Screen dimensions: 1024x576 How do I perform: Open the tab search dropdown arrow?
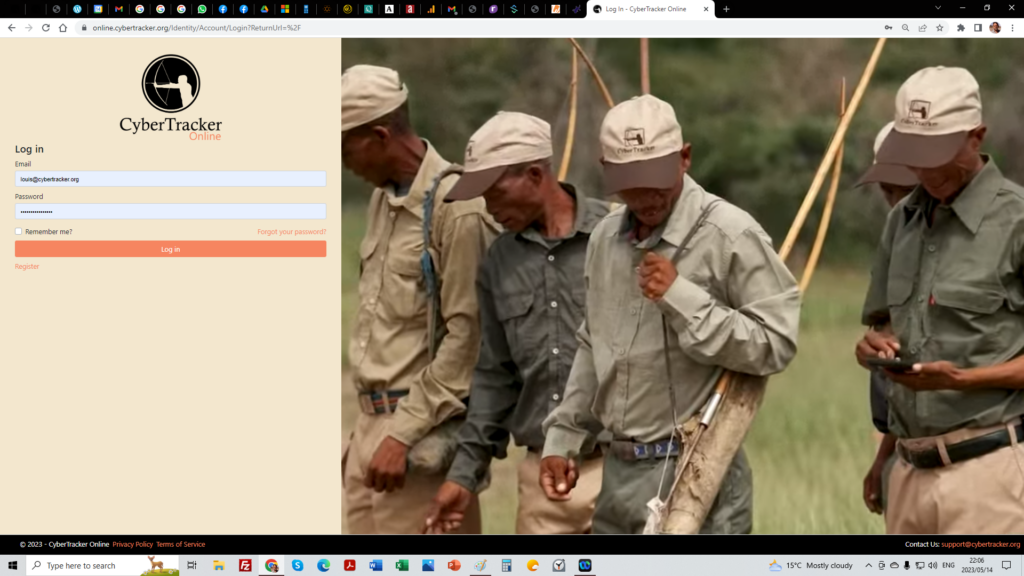(938, 8)
